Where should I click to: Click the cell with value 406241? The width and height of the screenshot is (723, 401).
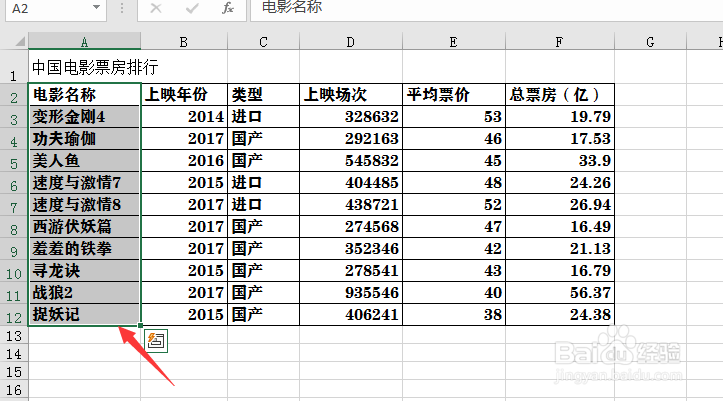351,315
